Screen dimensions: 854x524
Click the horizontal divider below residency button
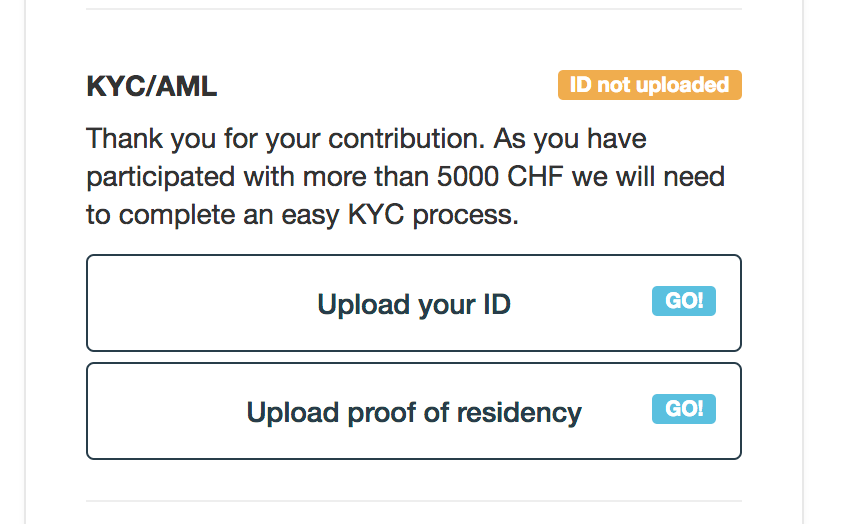[x=413, y=501]
